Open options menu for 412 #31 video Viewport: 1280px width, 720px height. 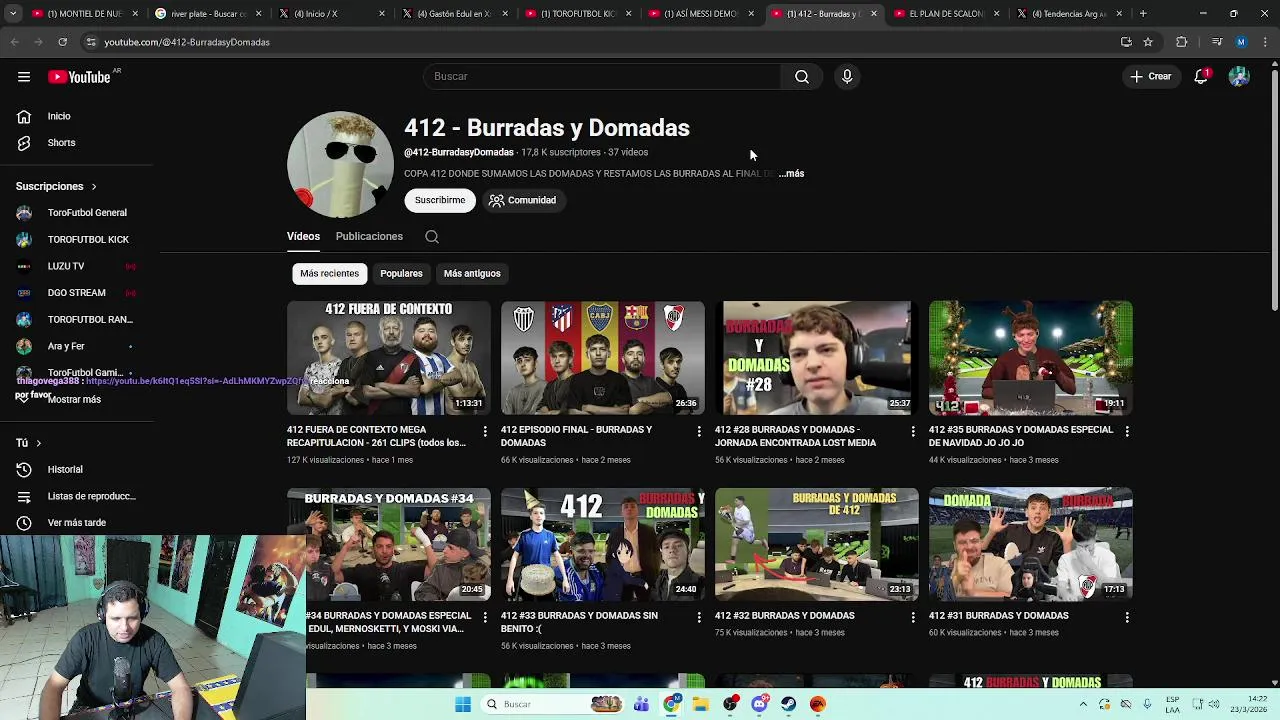tap(1127, 617)
